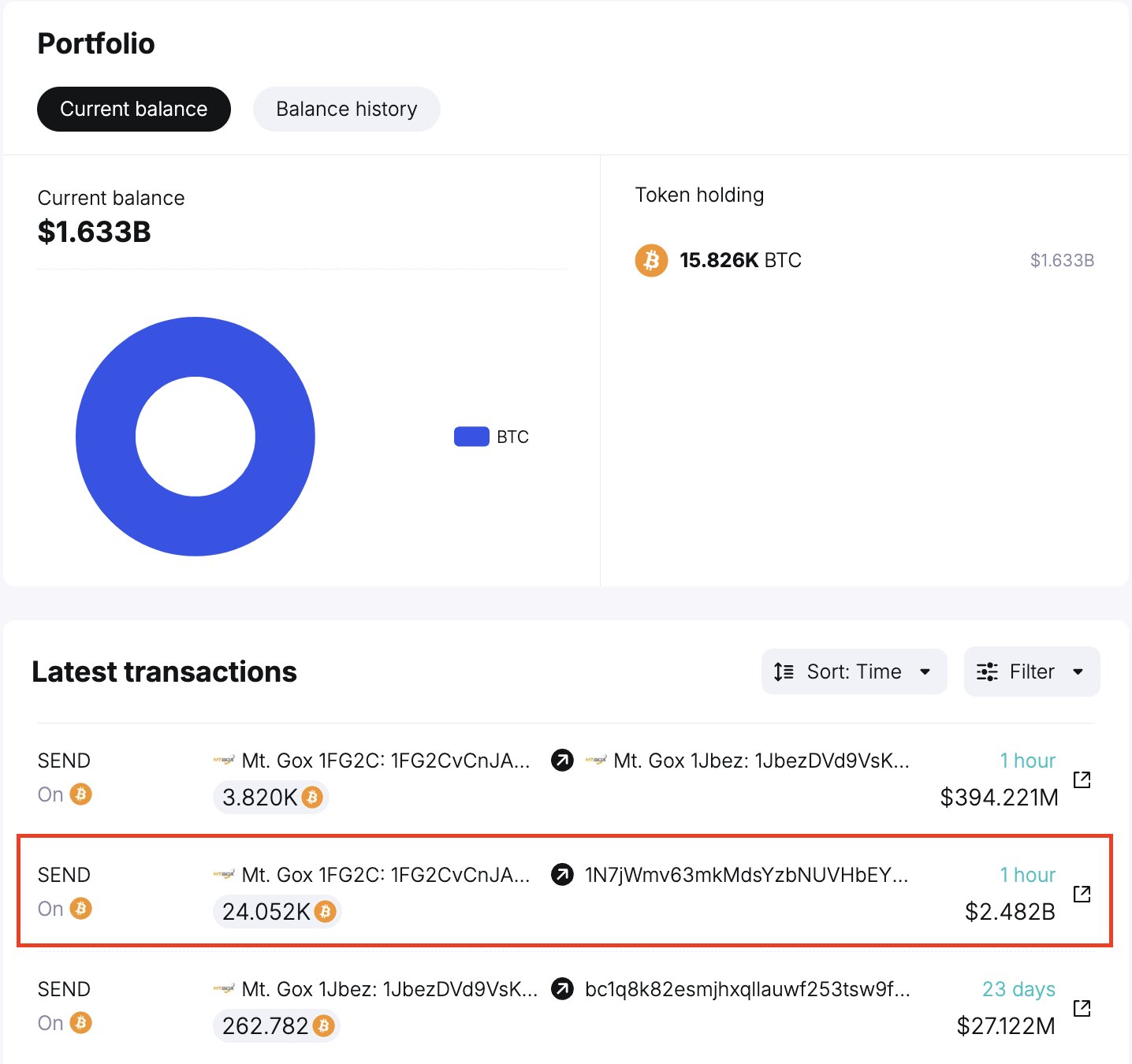
Task: Expand the Filter dropdown
Action: tap(1031, 672)
